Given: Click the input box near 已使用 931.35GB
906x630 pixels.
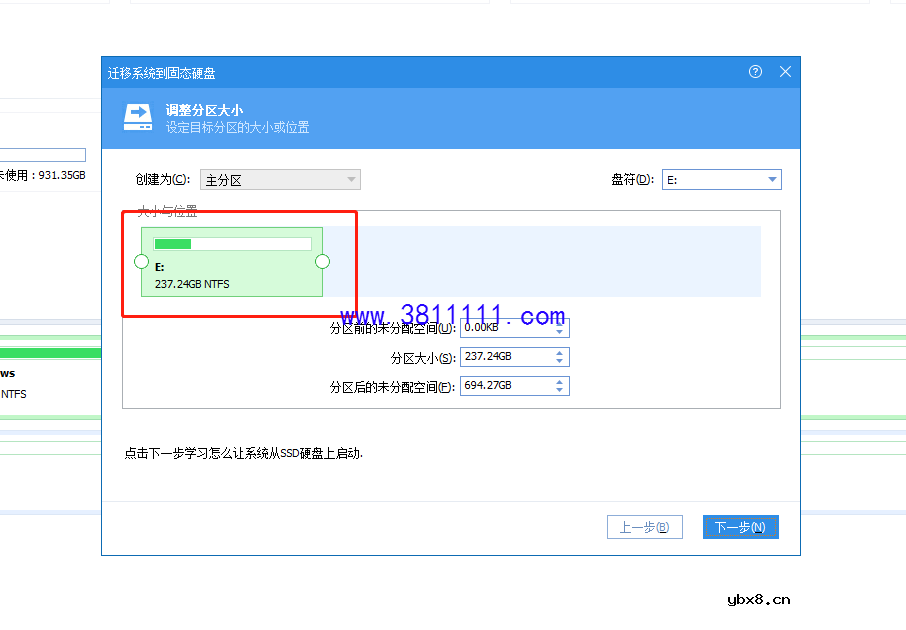Looking at the screenshot, I should tap(42, 154).
